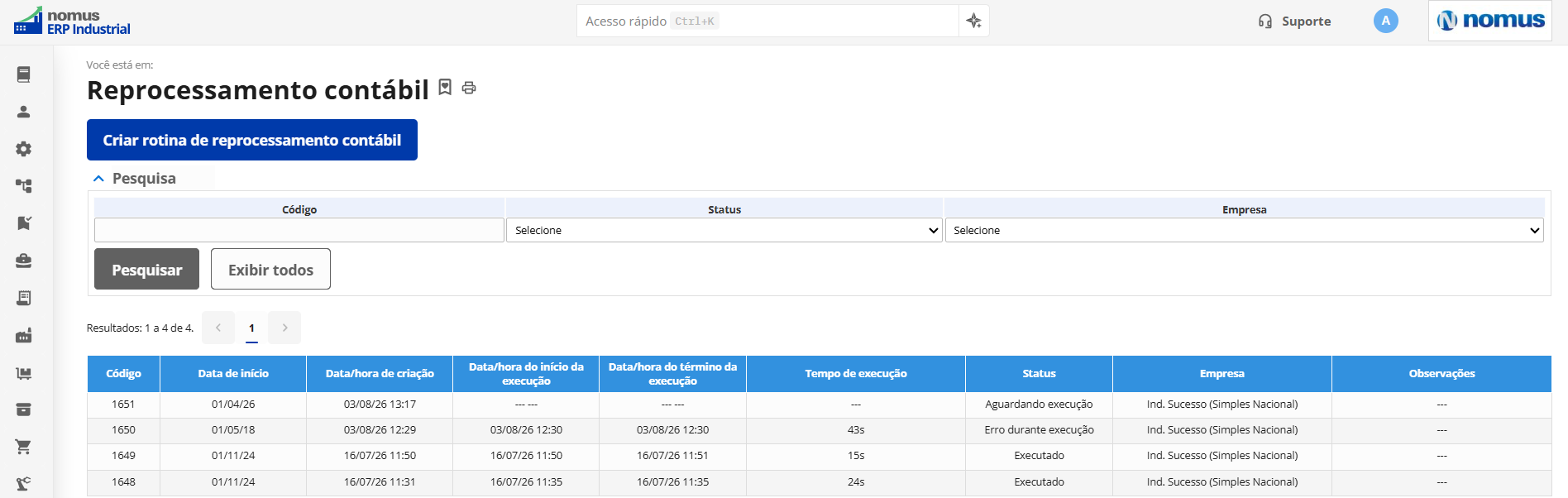The width and height of the screenshot is (1568, 498).
Task: Open the user avatar 'A' menu
Action: tap(1386, 21)
